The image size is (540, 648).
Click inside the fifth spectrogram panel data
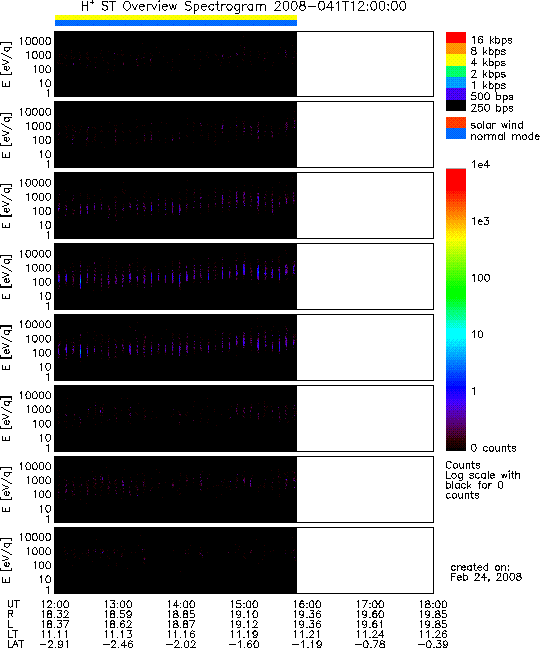[x=176, y=348]
